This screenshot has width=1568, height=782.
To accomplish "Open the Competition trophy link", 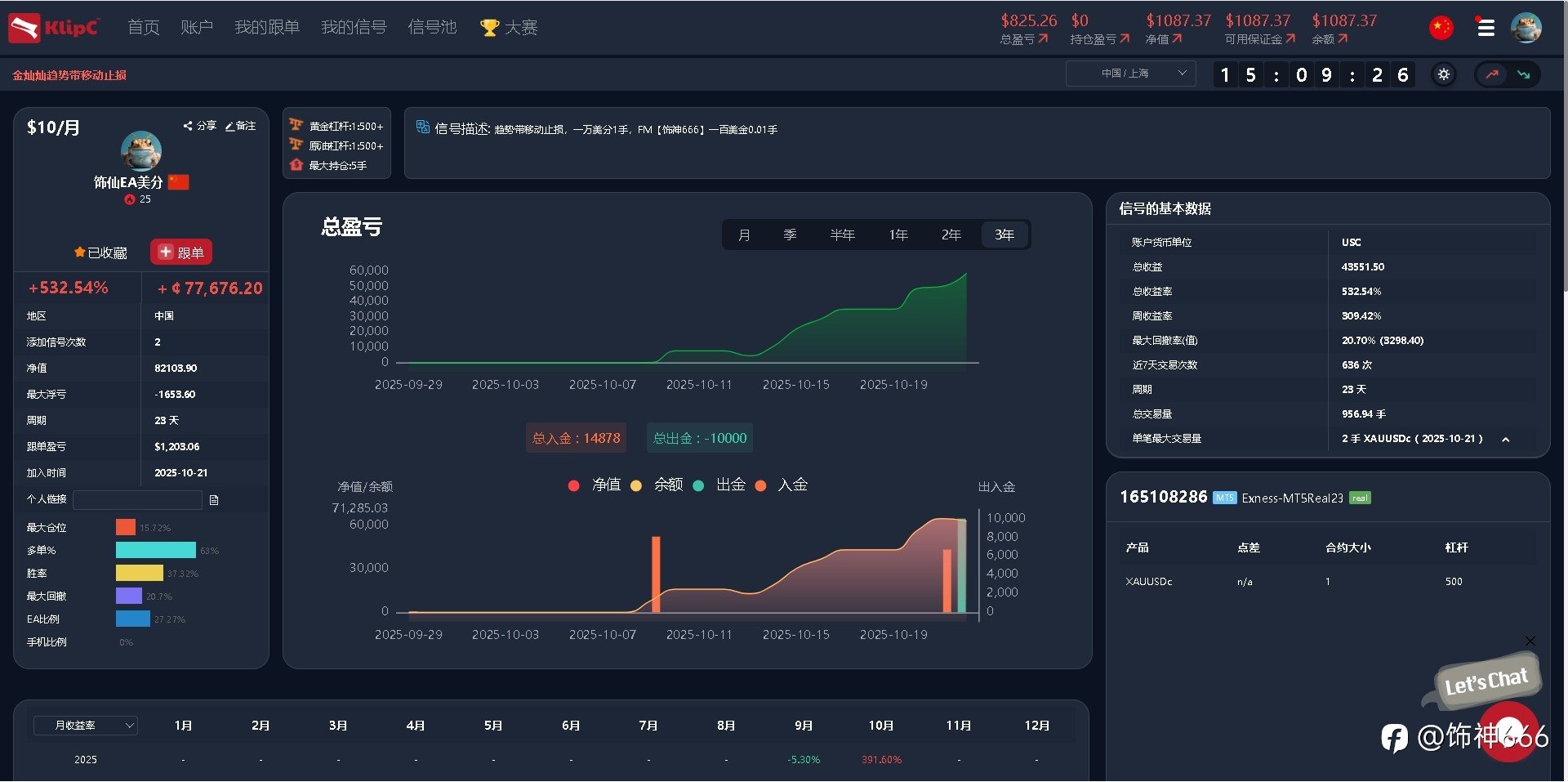I will tap(508, 28).
